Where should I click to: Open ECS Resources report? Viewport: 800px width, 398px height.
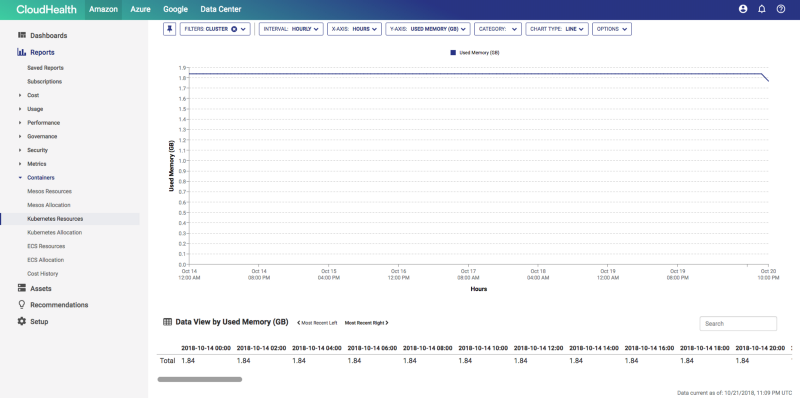46,246
